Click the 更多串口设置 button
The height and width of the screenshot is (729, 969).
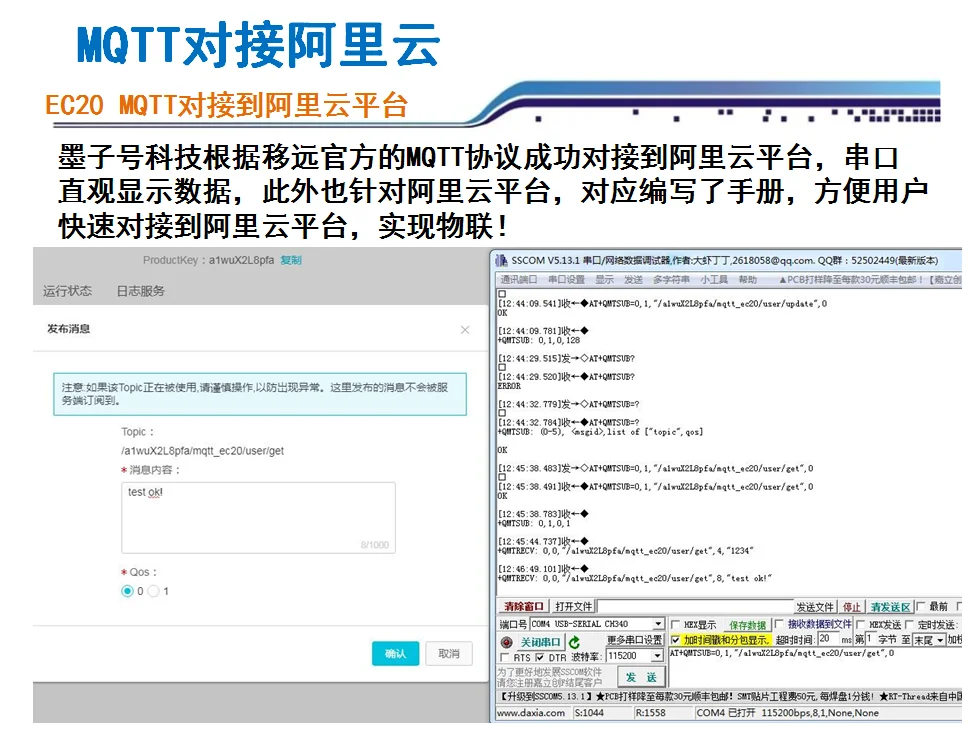(634, 640)
